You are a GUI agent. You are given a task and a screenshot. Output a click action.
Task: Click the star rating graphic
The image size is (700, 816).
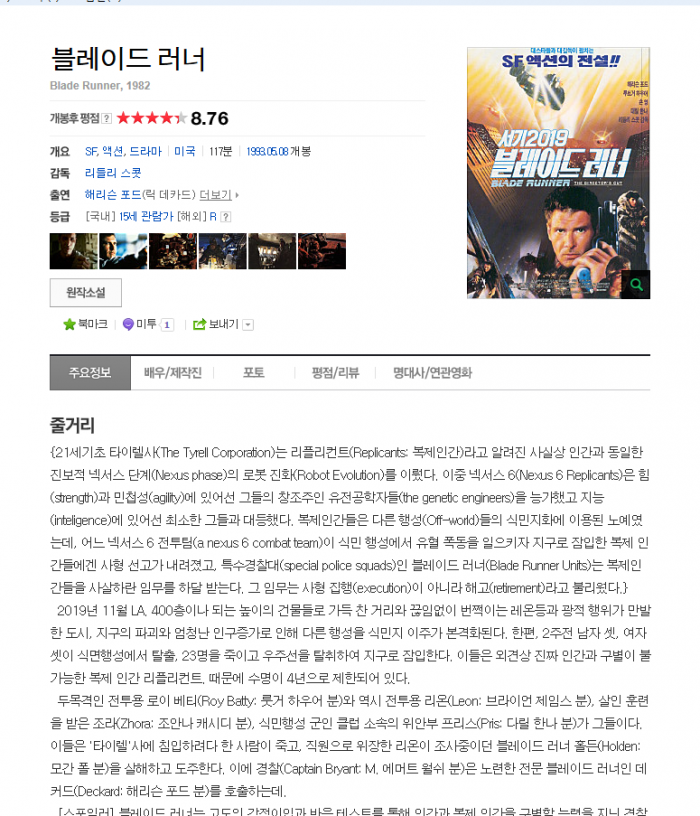[x=151, y=118]
